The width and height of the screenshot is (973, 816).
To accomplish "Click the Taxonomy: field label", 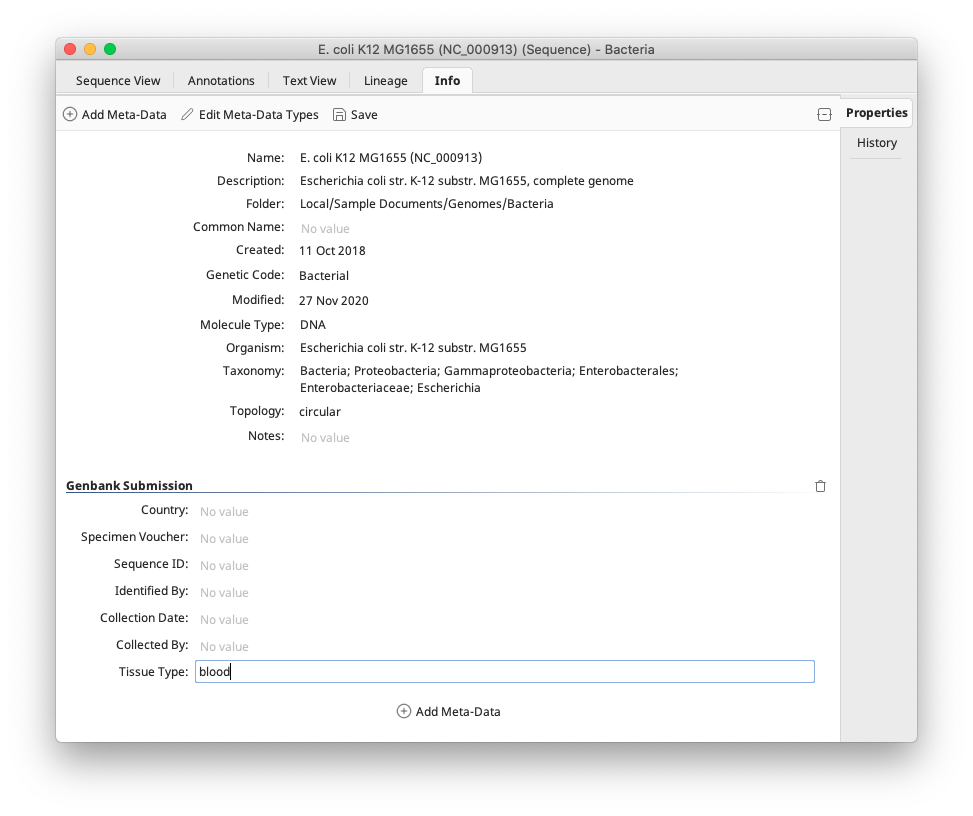I will (253, 370).
